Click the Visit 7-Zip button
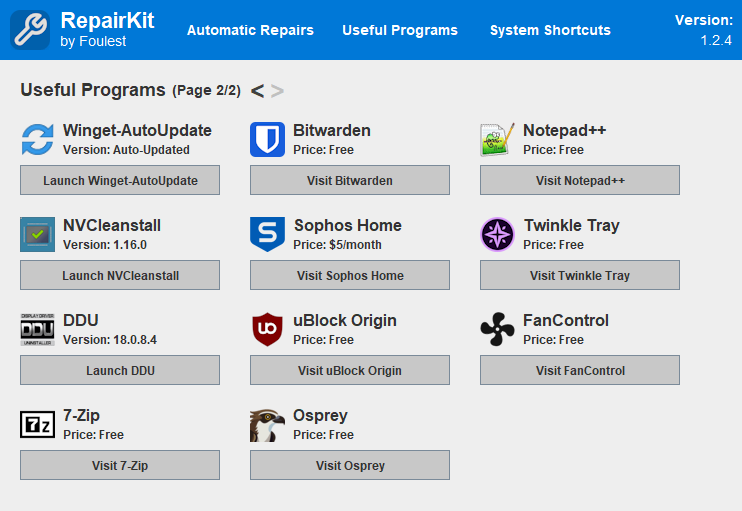The width and height of the screenshot is (742, 511). tap(120, 466)
